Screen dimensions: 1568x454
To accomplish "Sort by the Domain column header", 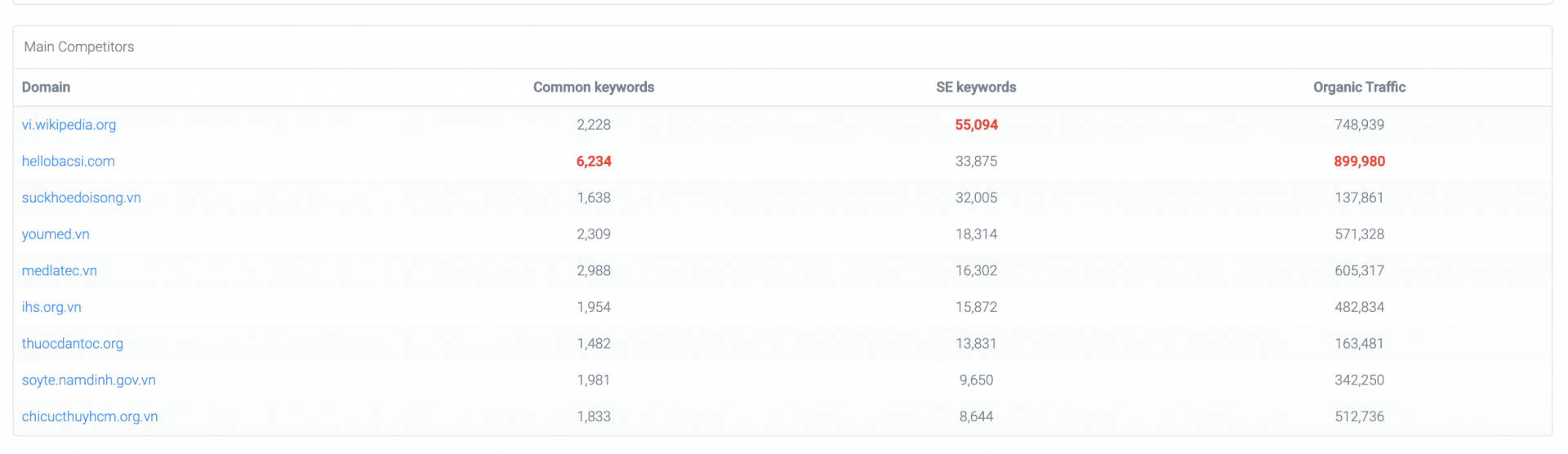I will (46, 87).
